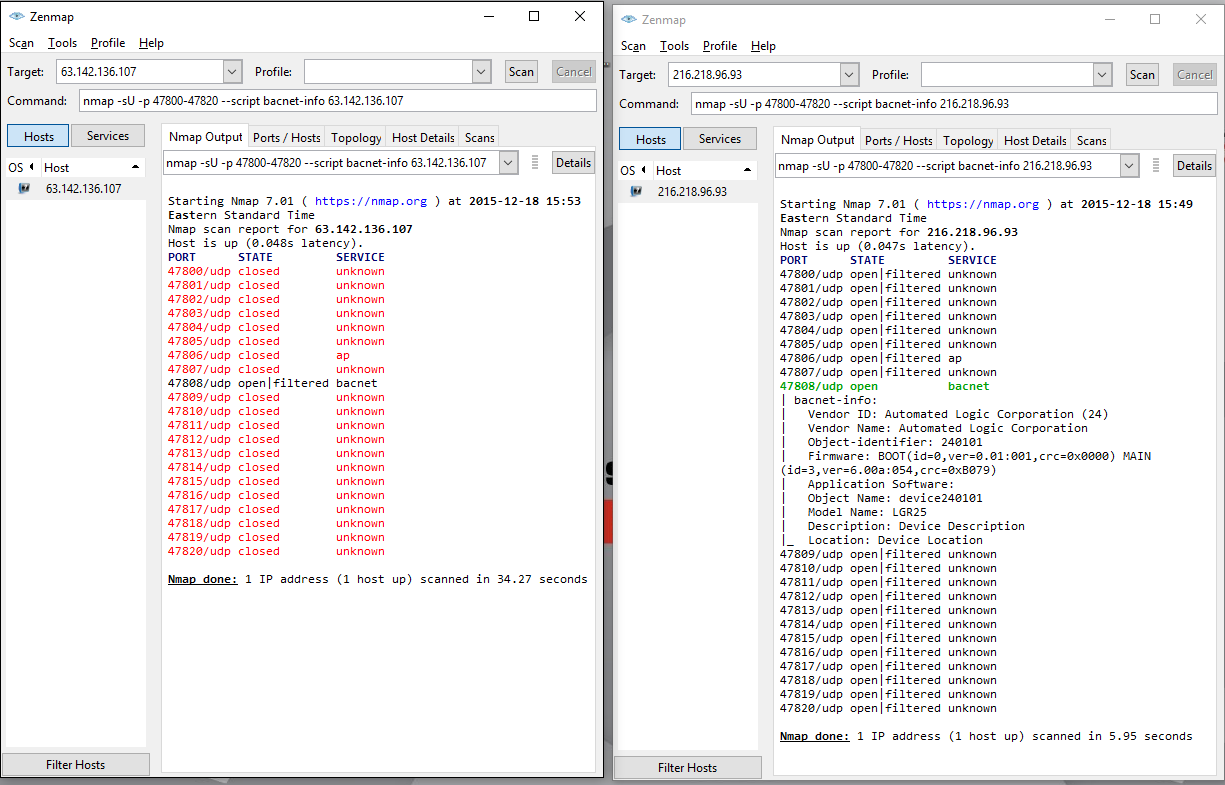Viewport: 1225px width, 785px height.
Task: Click Details button in right window
Action: pos(1195,166)
